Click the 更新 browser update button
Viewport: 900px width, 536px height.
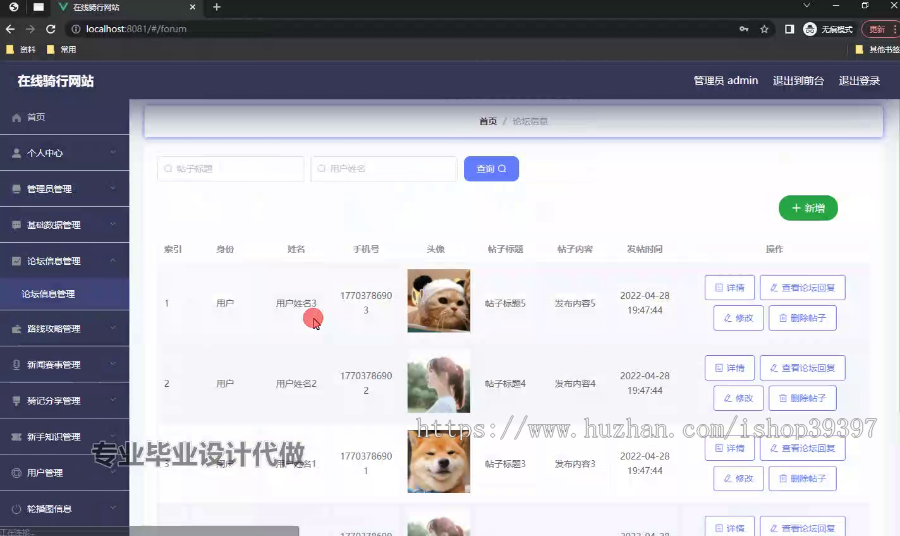pos(880,29)
